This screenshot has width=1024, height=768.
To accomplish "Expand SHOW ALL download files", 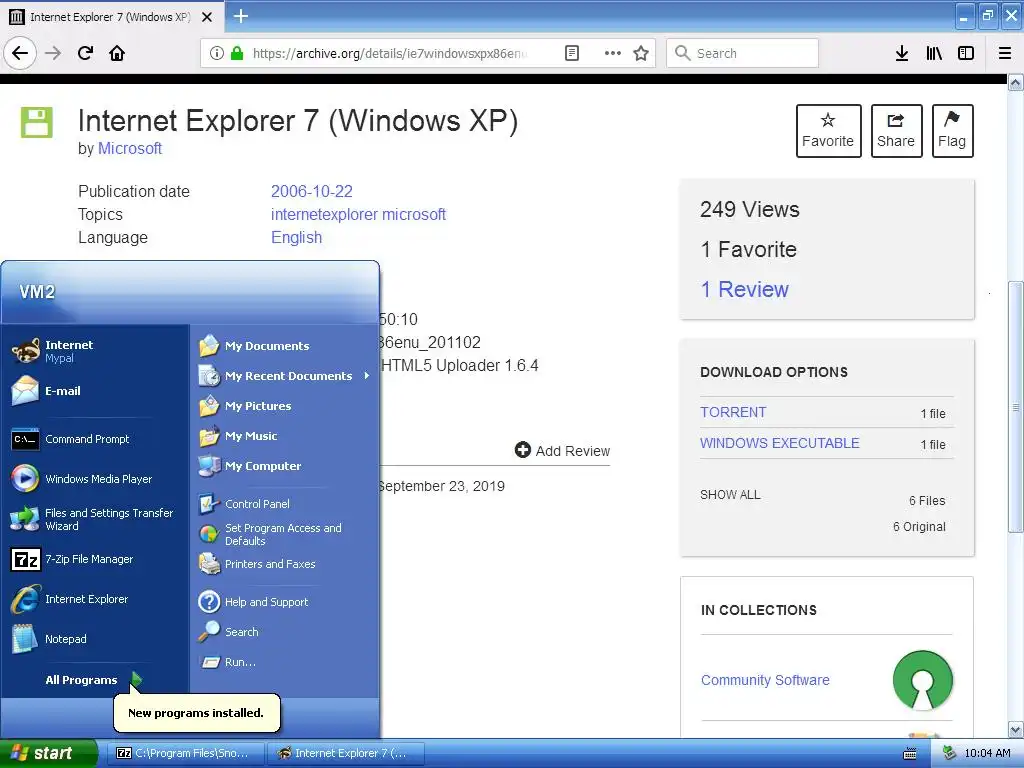I will point(730,494).
